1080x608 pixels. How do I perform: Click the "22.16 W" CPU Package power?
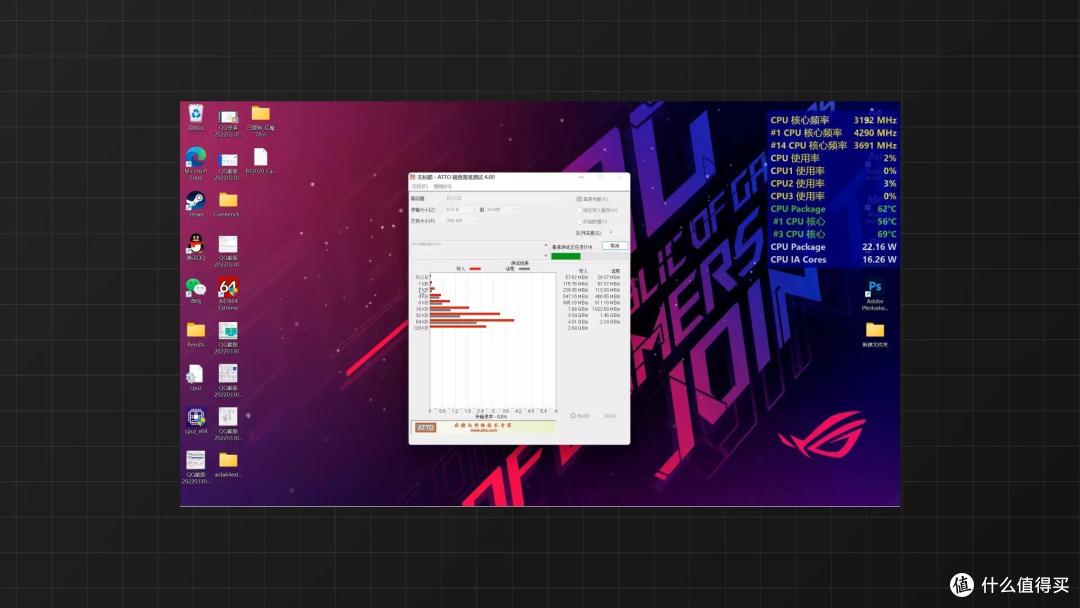879,247
